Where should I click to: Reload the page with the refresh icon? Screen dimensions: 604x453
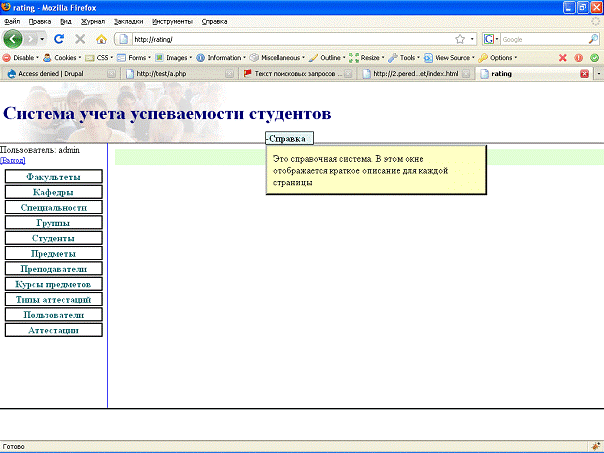[59, 39]
